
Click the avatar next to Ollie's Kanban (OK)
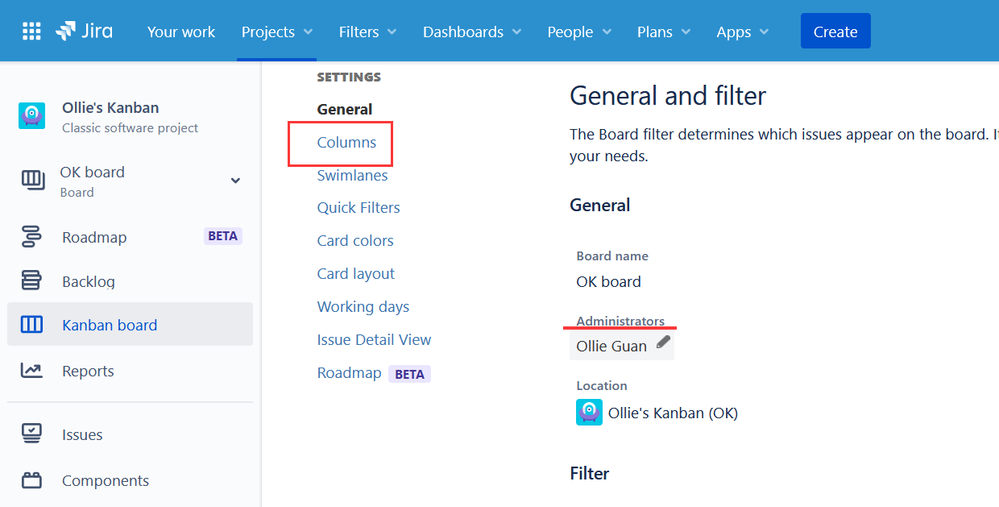point(589,412)
